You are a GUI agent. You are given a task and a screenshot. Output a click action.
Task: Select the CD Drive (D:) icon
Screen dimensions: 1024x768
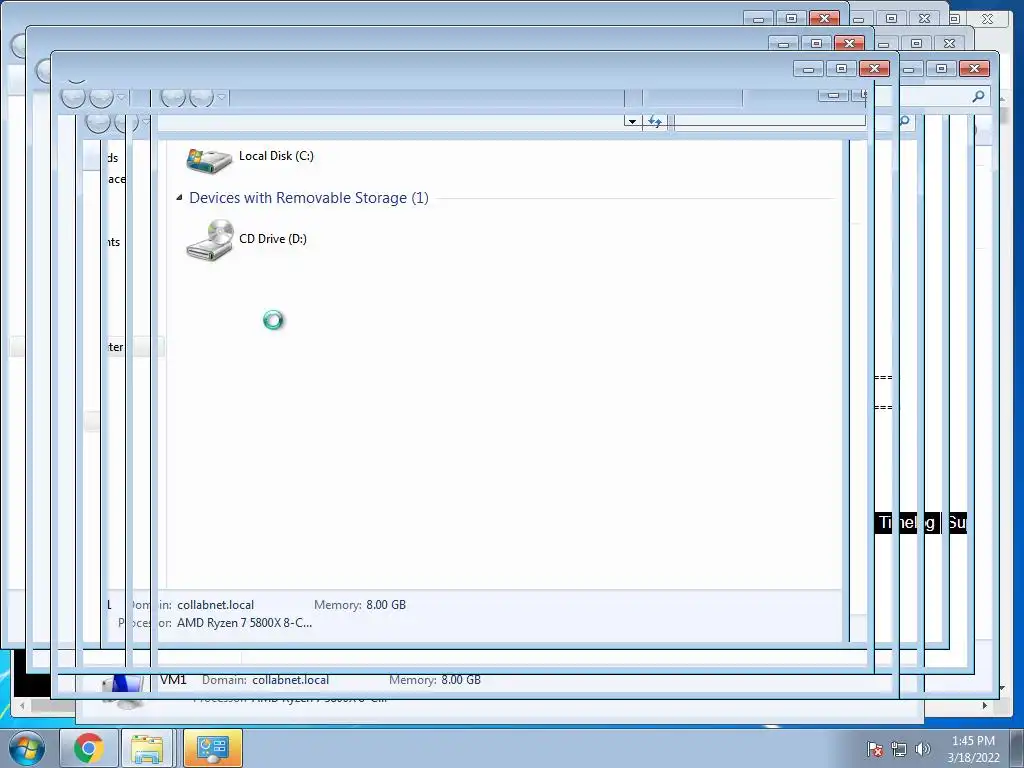[x=210, y=240]
